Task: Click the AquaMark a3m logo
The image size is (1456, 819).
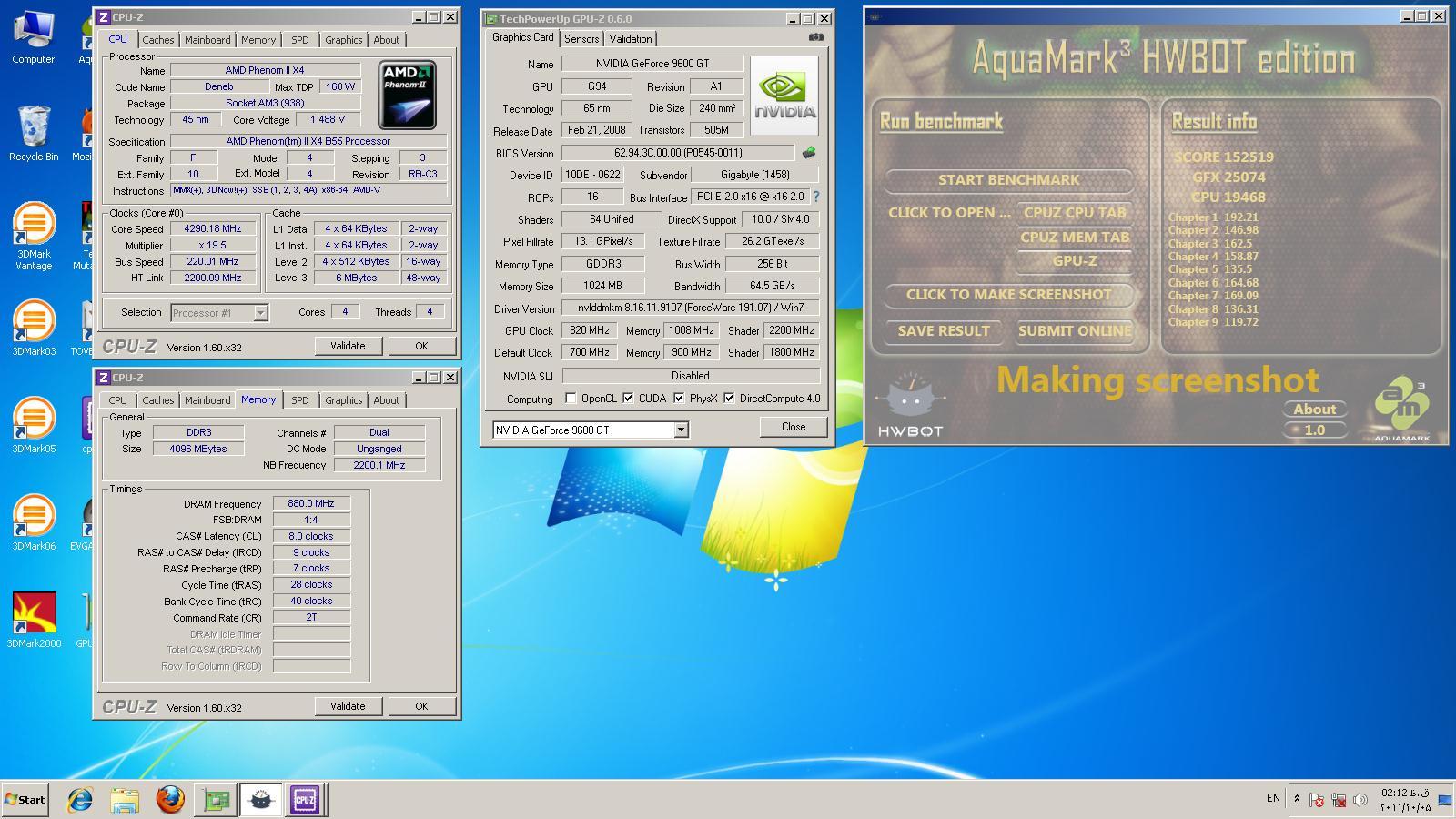Action: tap(1401, 409)
